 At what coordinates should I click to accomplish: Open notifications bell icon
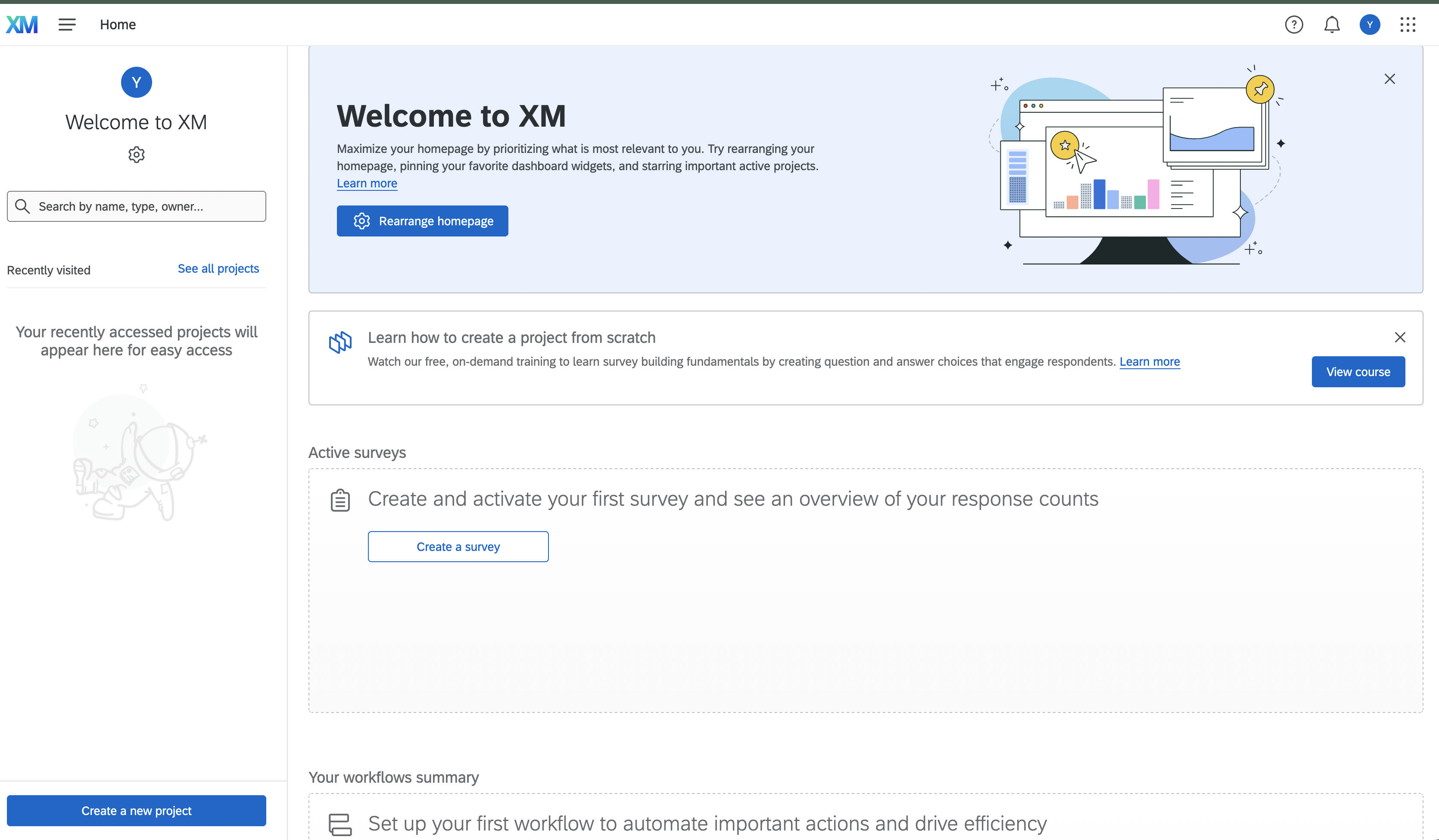pyautogui.click(x=1332, y=25)
